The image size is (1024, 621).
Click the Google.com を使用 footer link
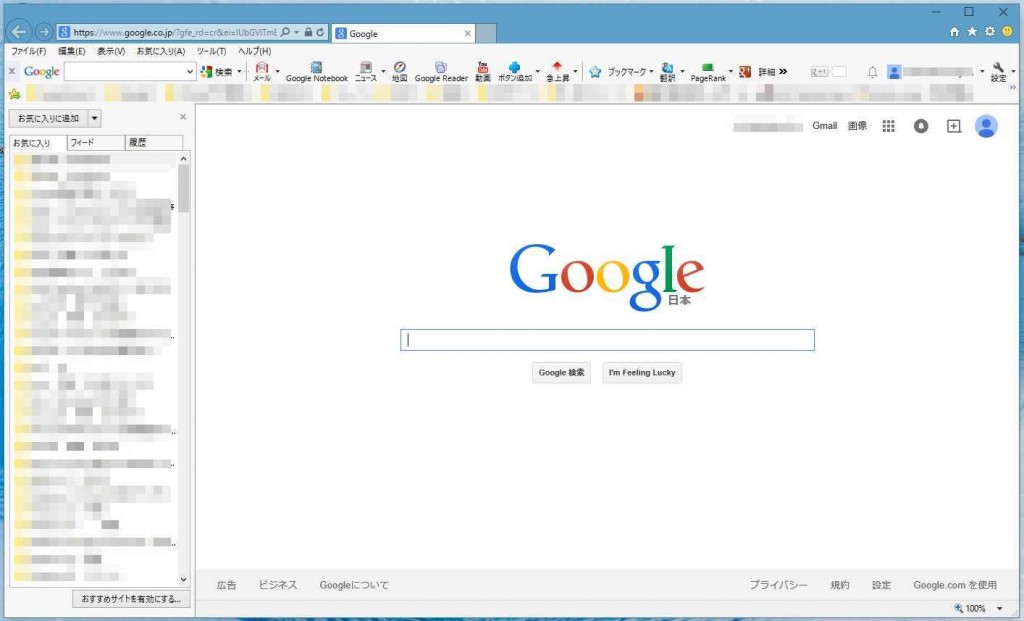tap(955, 585)
